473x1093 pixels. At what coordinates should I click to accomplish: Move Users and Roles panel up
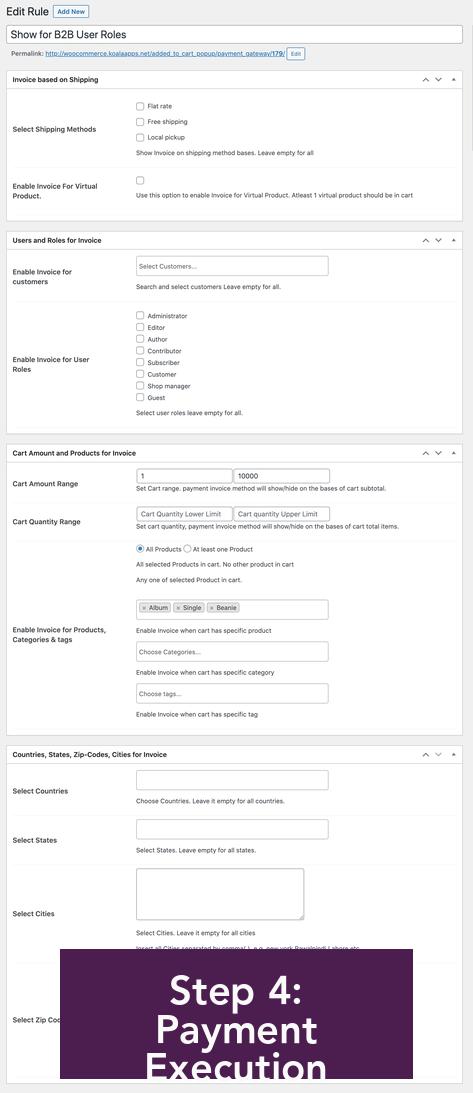[426, 240]
